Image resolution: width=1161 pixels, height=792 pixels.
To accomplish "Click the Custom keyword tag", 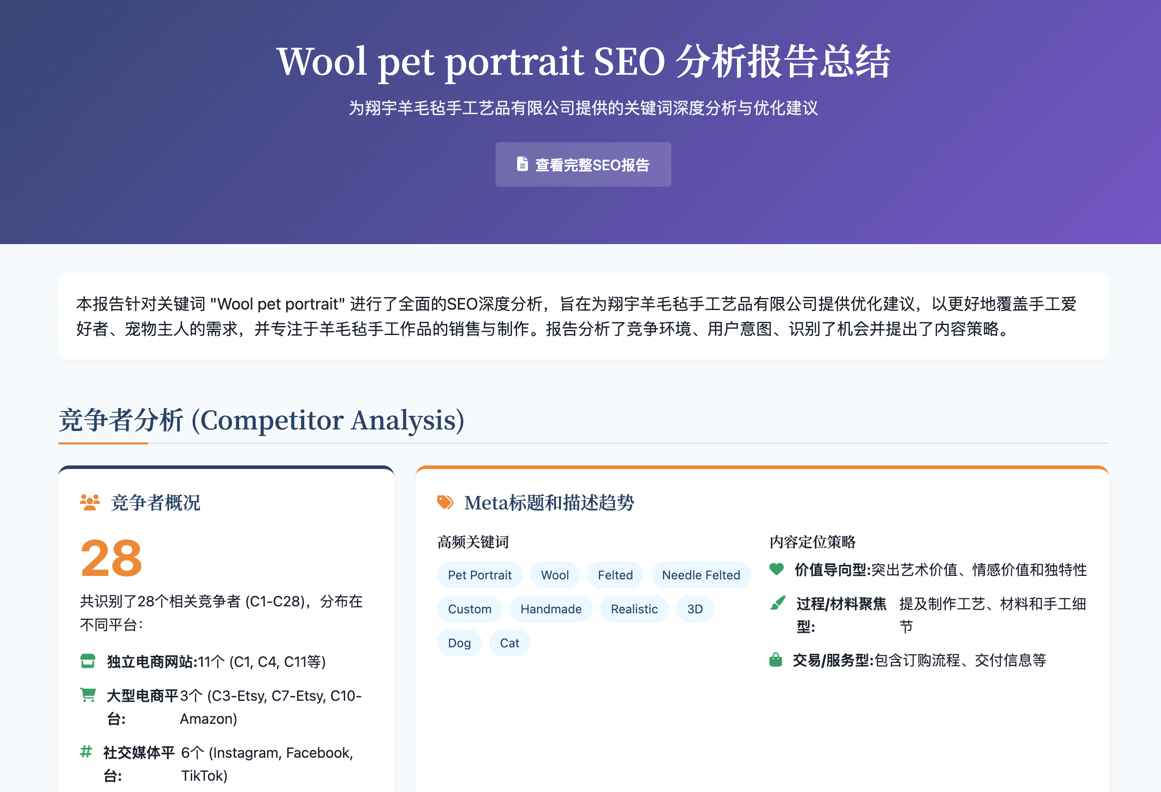I will pos(469,609).
